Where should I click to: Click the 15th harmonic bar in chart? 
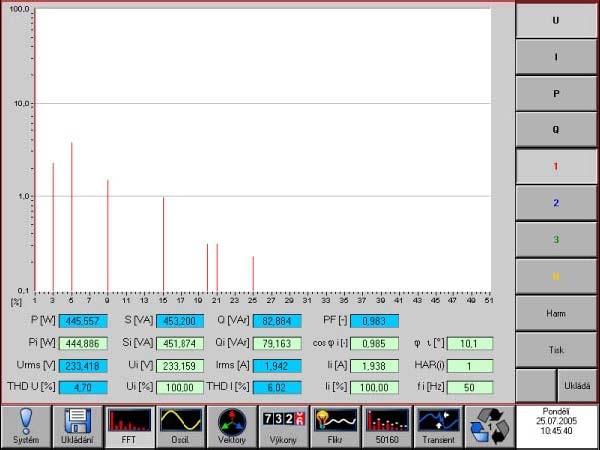[163, 244]
